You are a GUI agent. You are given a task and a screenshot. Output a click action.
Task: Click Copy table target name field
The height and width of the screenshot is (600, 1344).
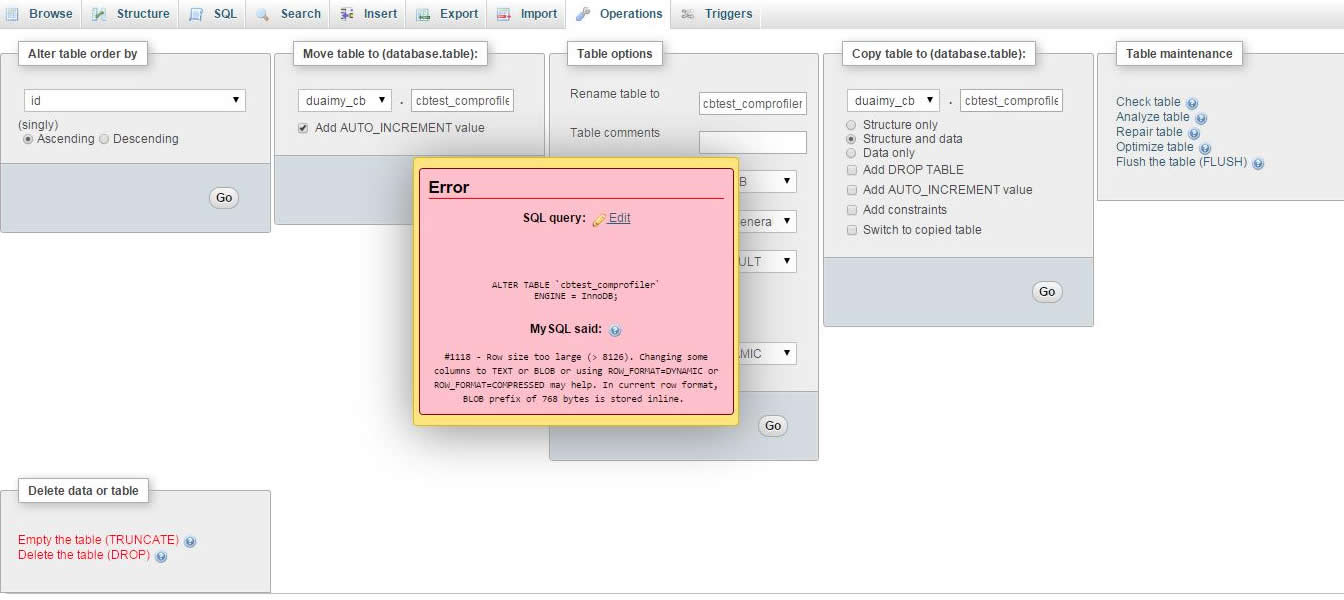tap(1011, 100)
